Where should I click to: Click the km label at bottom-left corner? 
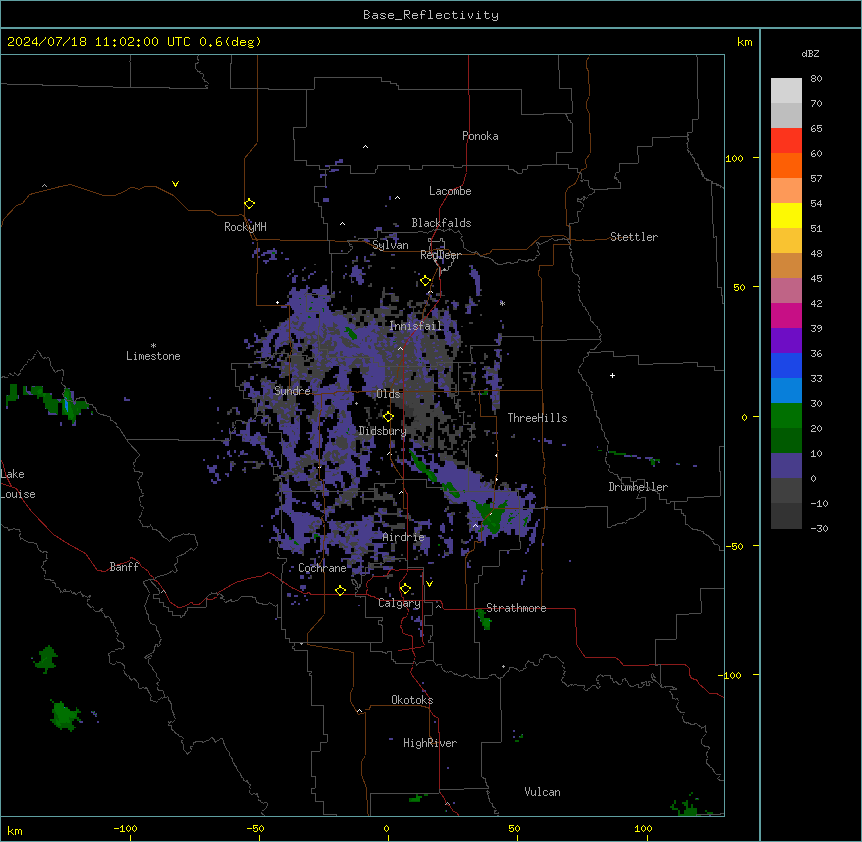(x=15, y=831)
